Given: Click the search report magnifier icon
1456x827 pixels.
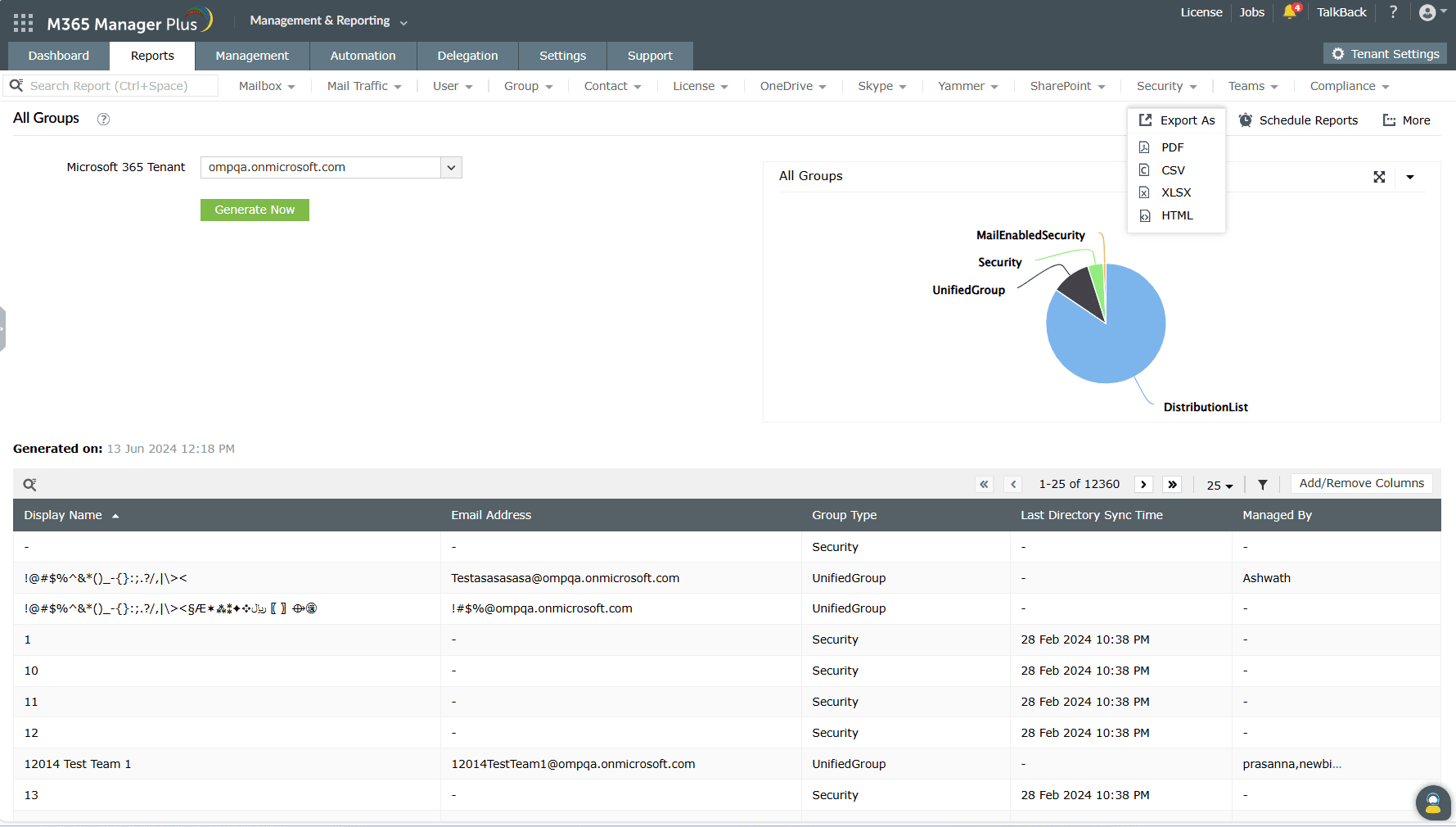Looking at the screenshot, I should point(16,85).
